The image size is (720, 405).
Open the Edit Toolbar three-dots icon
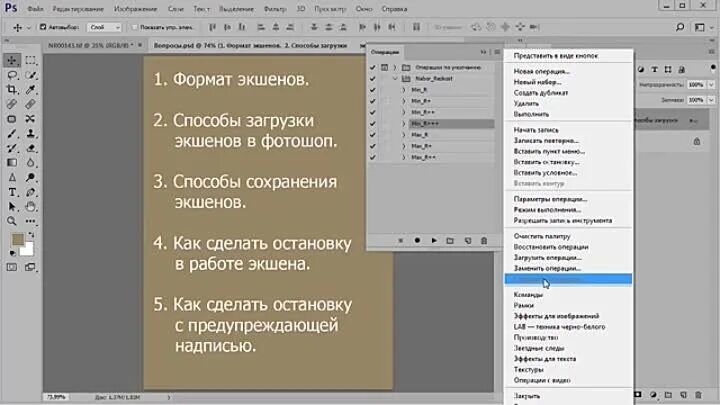click(x=30, y=221)
